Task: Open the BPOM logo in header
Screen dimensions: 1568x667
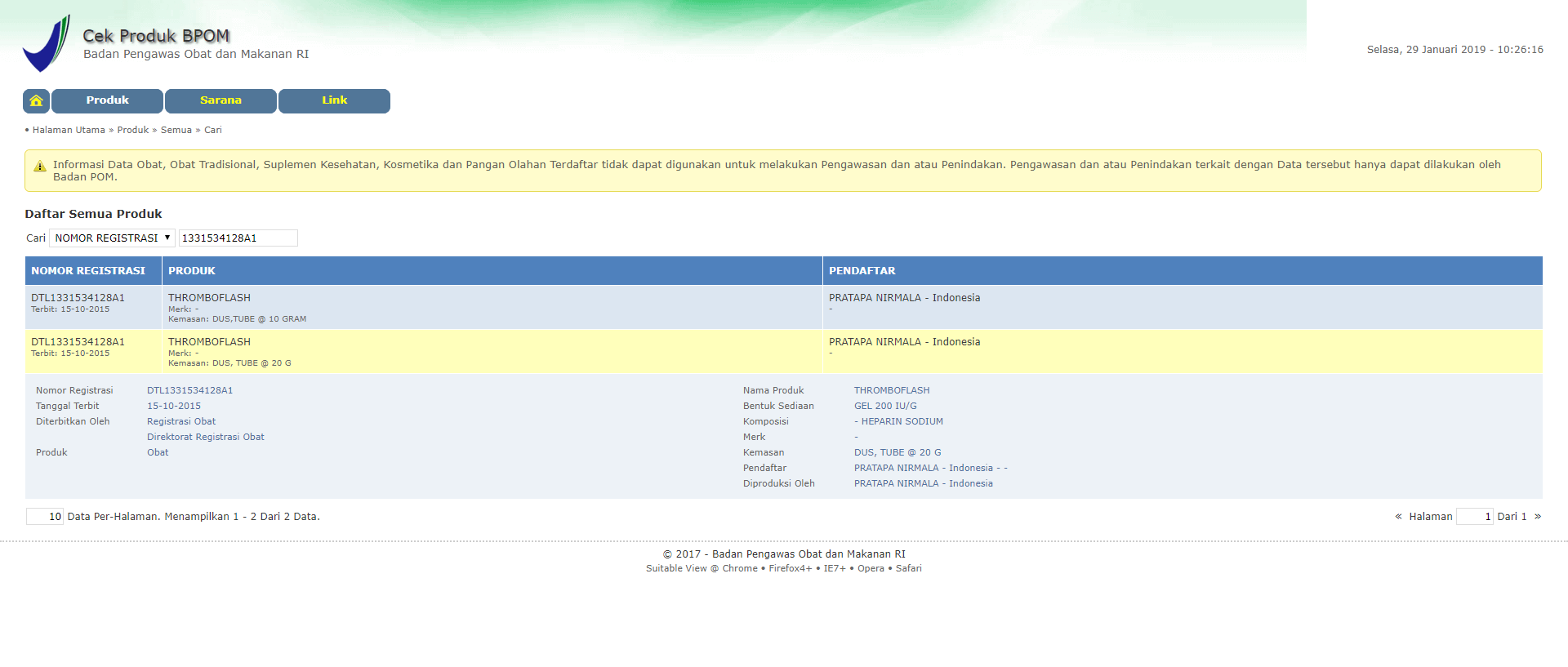Action: click(47, 43)
